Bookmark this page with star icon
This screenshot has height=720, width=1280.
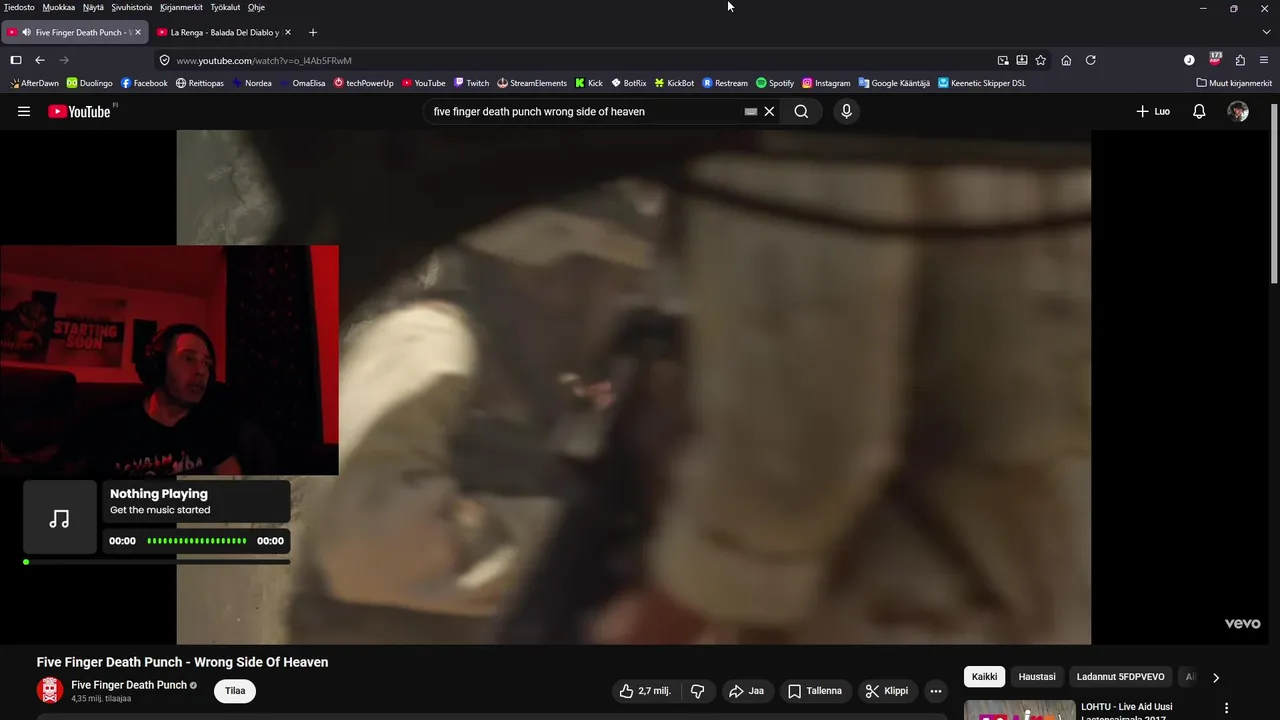(1041, 60)
